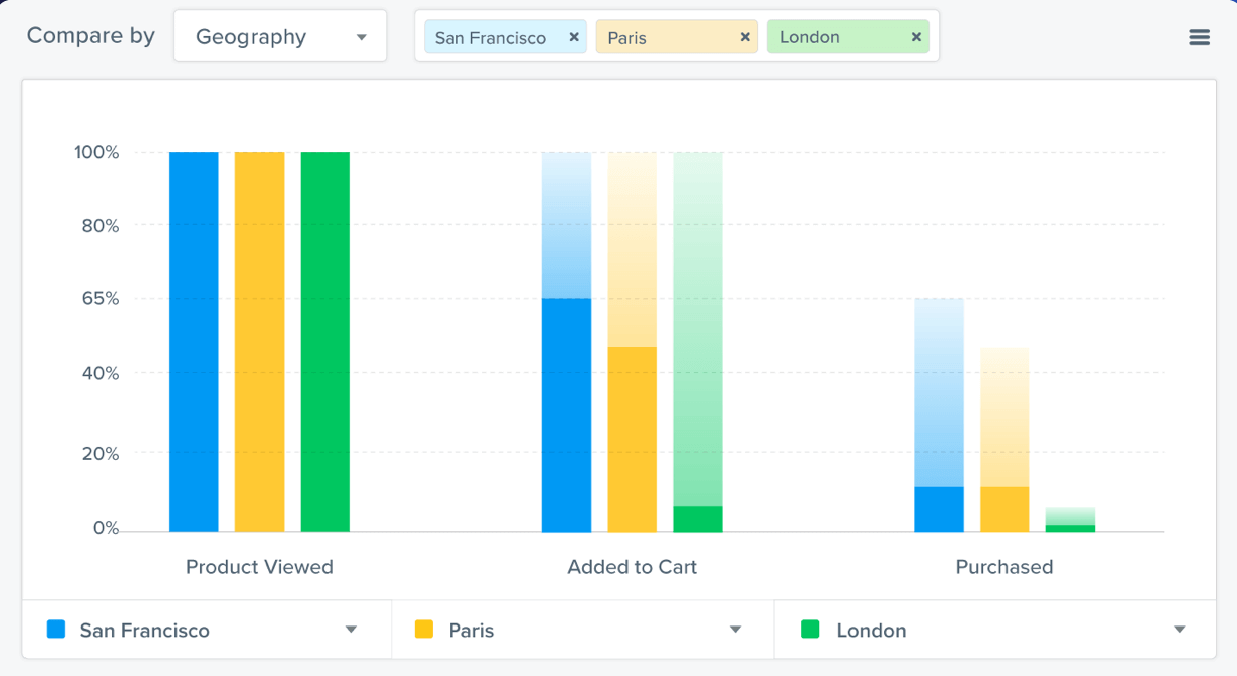This screenshot has width=1237, height=676.
Task: Click the 80% y-axis label
Action: click(x=100, y=226)
